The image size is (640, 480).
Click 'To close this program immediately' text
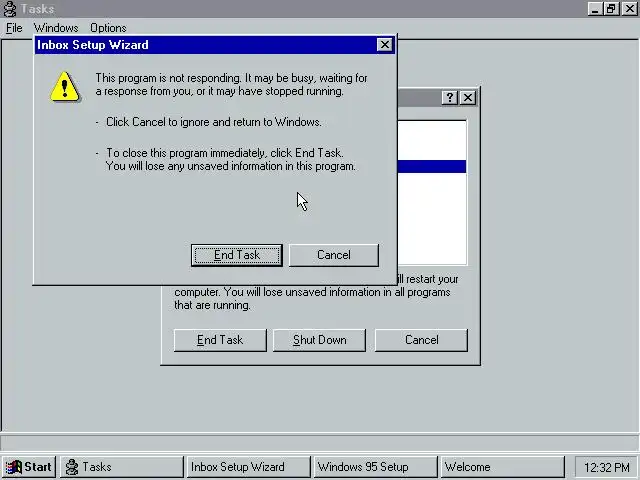pos(224,153)
